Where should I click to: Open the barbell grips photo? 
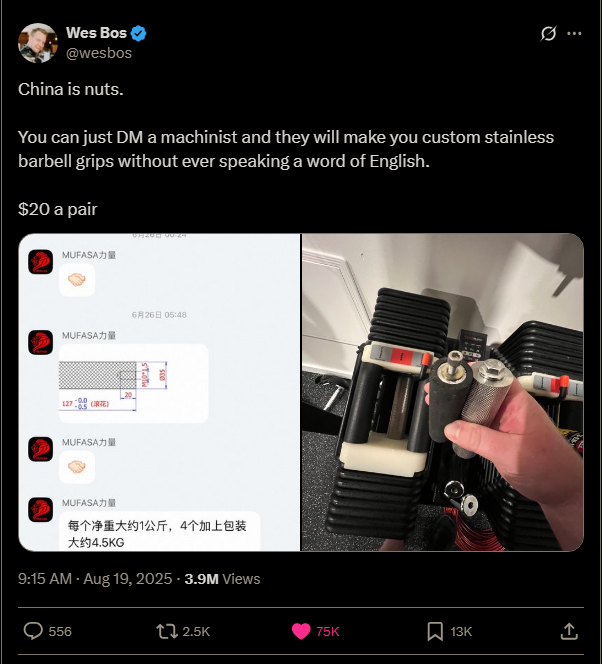[x=443, y=392]
